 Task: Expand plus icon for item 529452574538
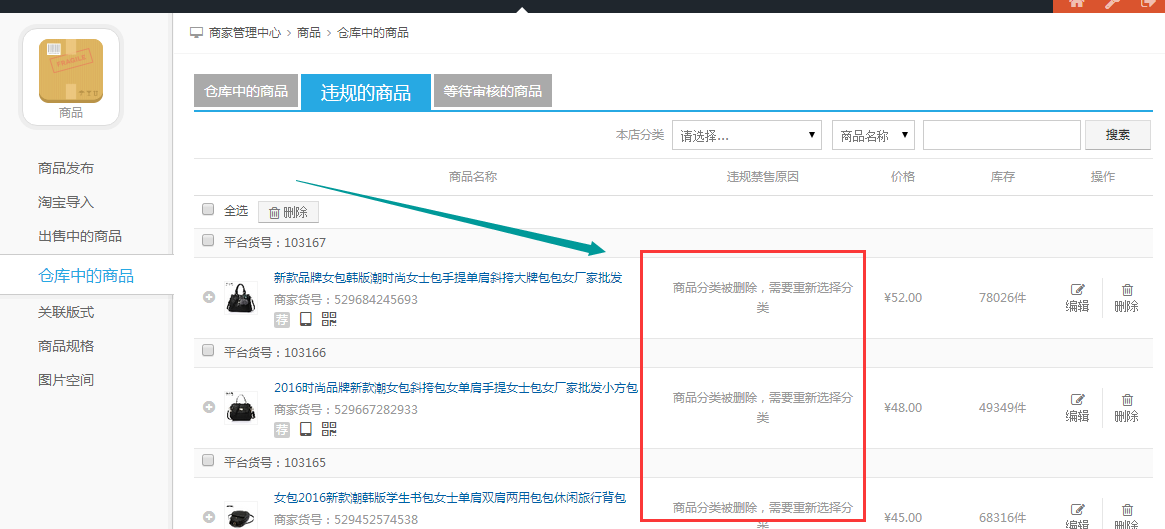click(x=210, y=516)
